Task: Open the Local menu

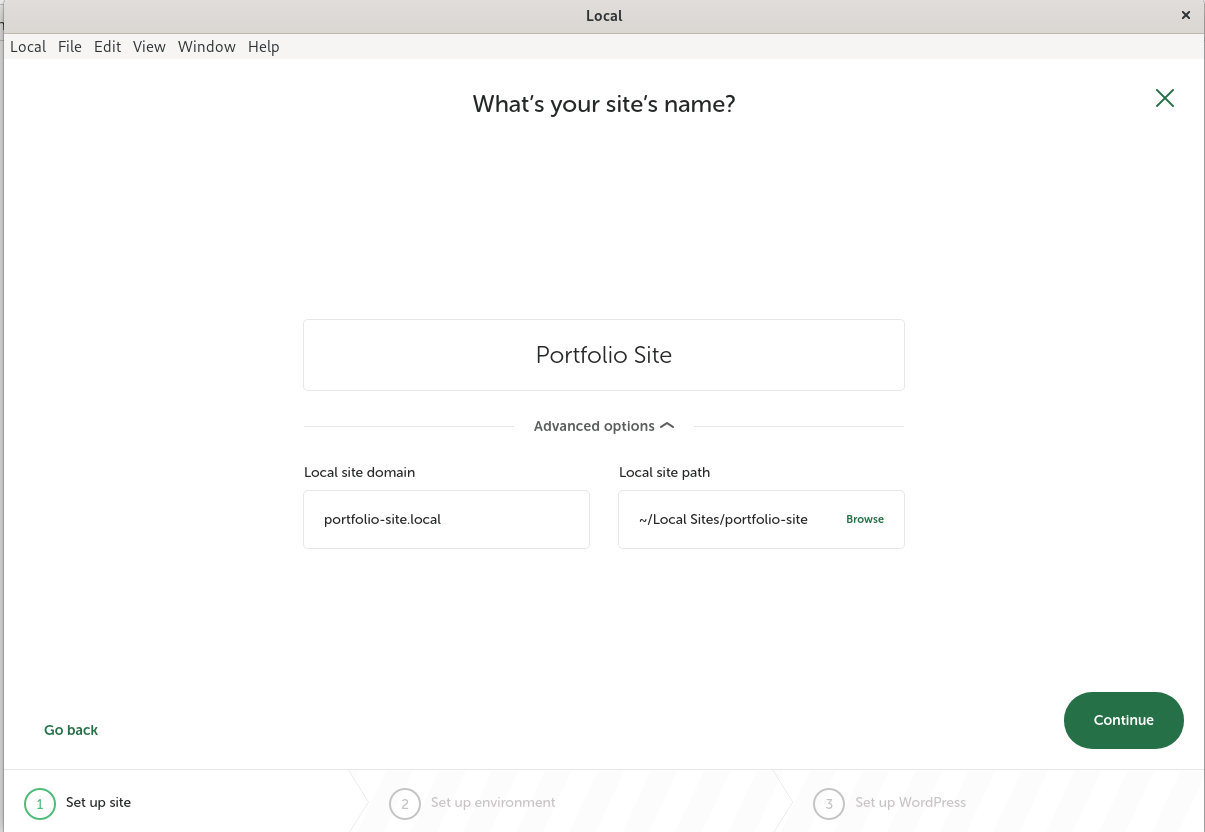Action: pyautogui.click(x=28, y=47)
